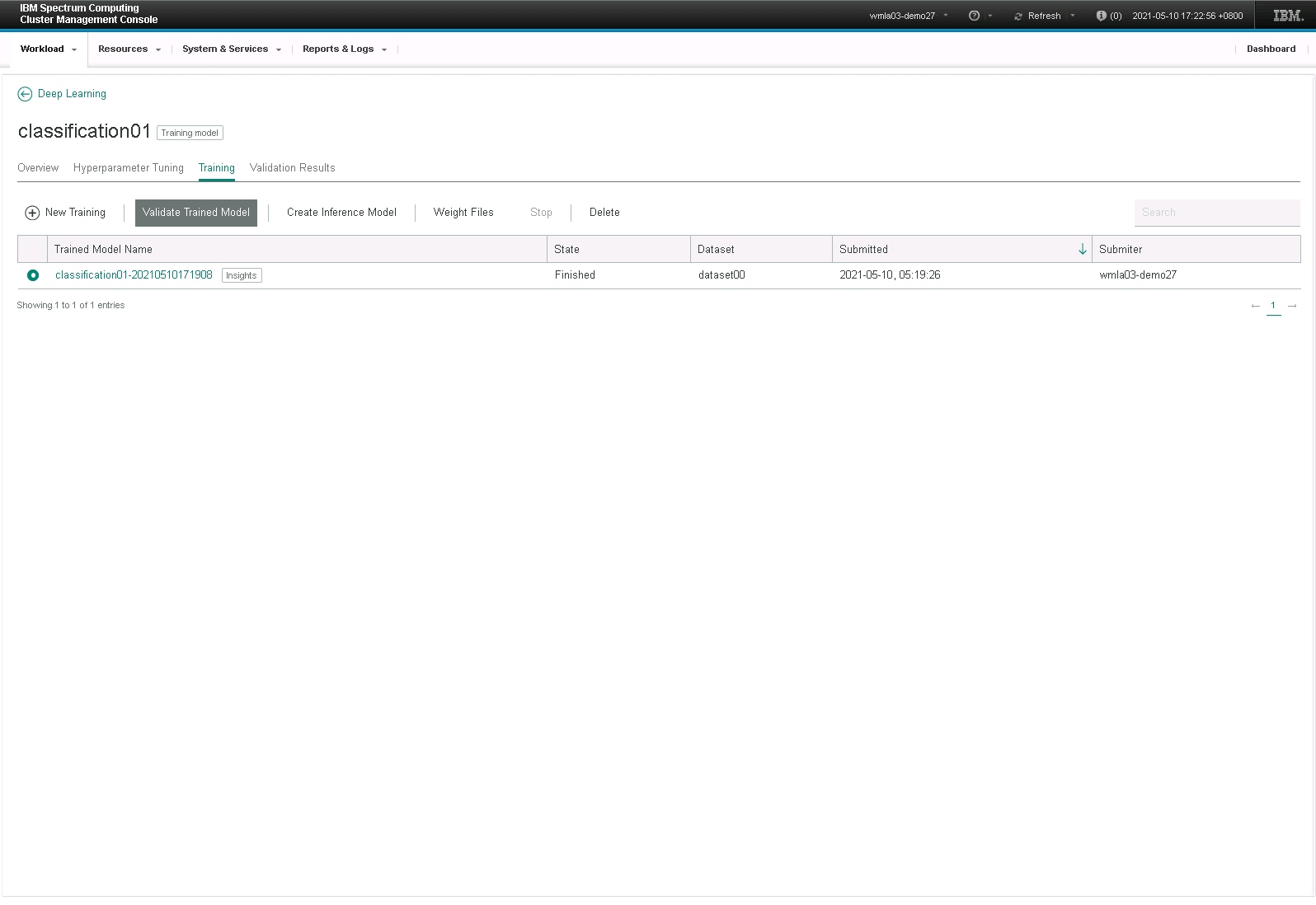Open the classification01-20210510171908 model link

coord(134,275)
